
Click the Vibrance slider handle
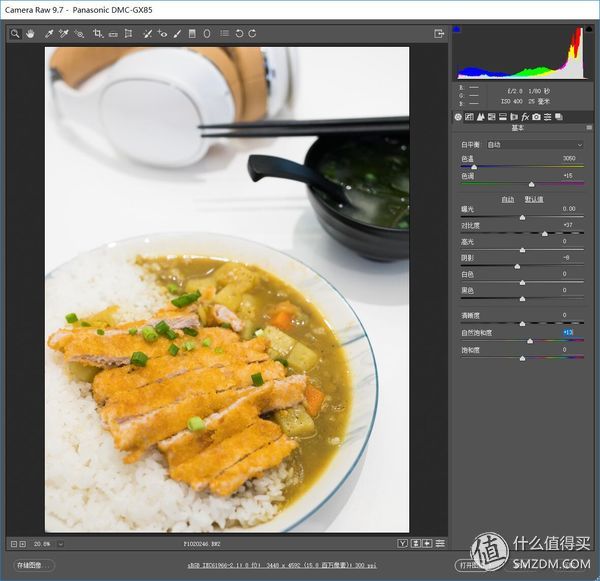[x=530, y=341]
